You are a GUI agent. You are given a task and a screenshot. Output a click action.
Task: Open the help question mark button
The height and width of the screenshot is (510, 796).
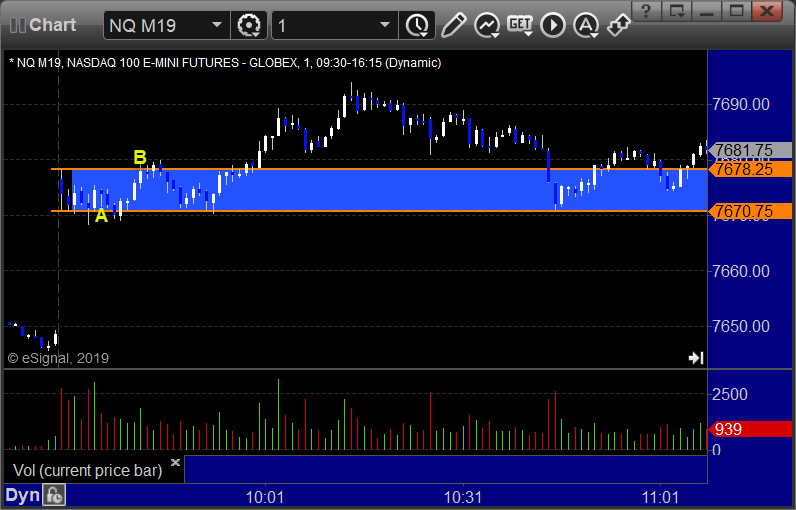[x=646, y=11]
